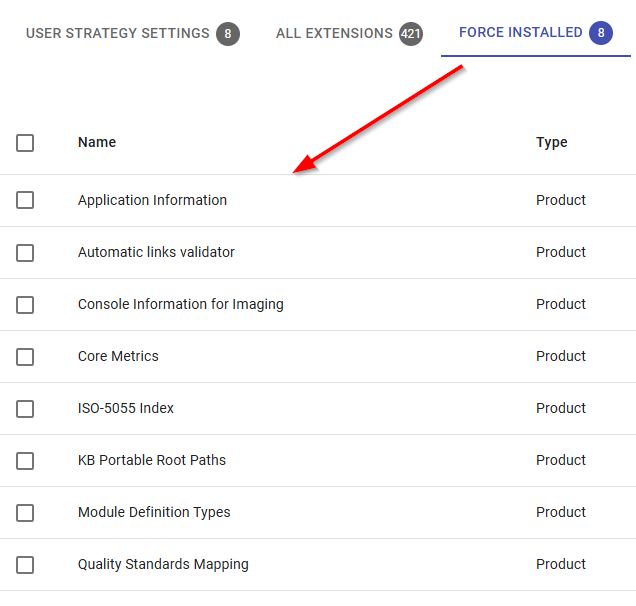Click the ISO-5055 Index extension name

click(x=126, y=408)
